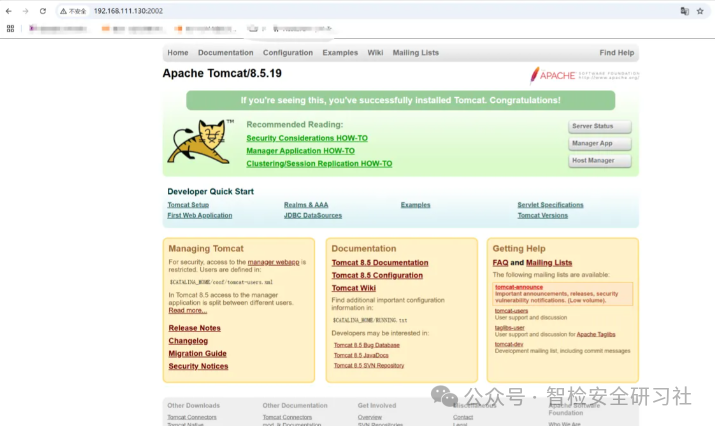Open the Realms & AAA link
715x426 pixels.
pos(306,205)
